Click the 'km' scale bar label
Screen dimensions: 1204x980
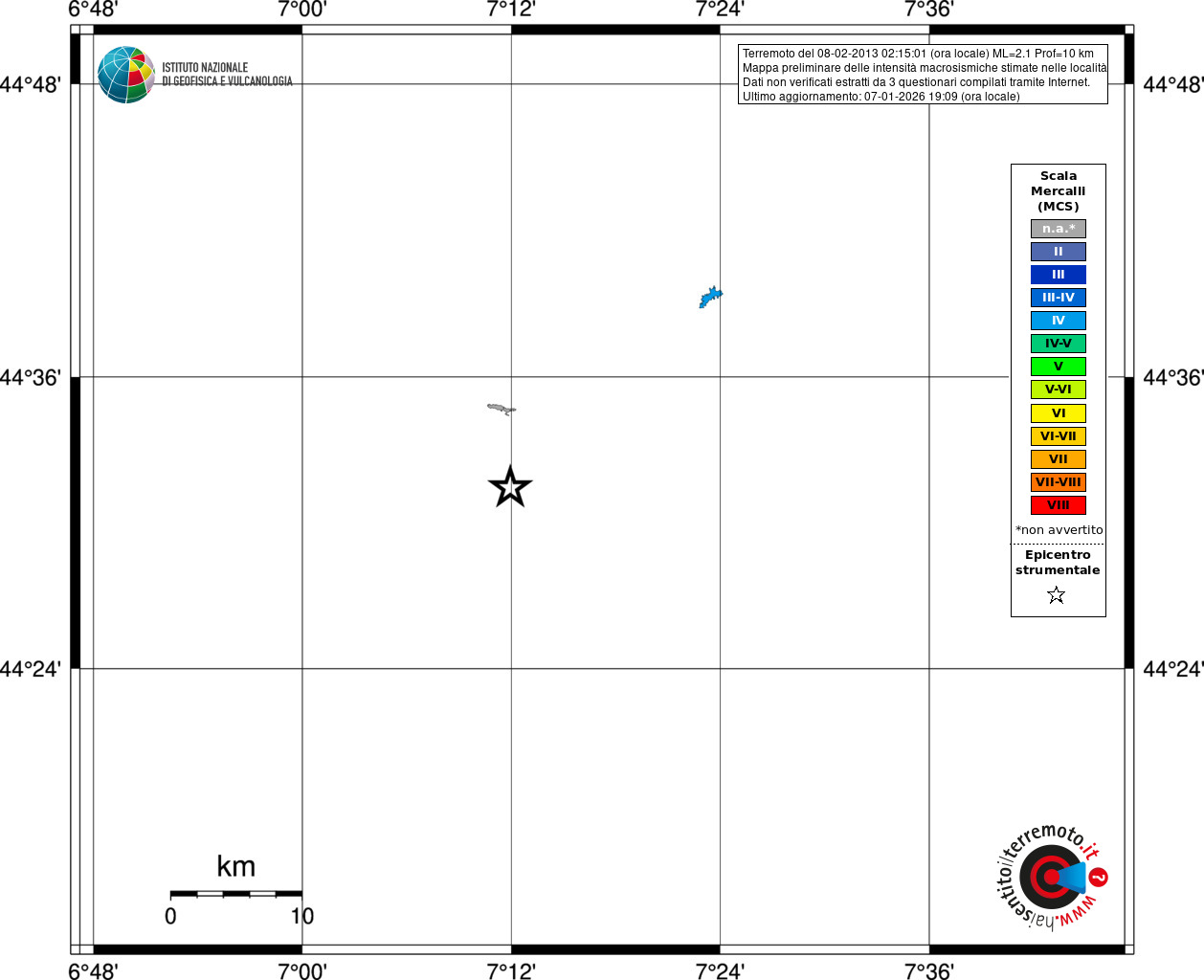pos(235,866)
